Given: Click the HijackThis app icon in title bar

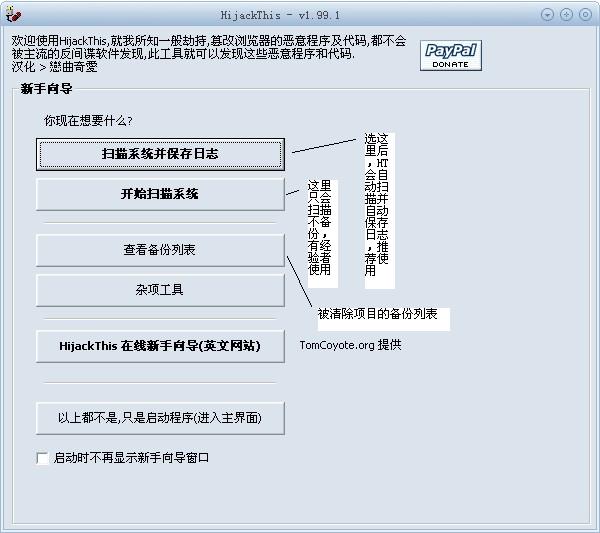Looking at the screenshot, I should point(13,14).
